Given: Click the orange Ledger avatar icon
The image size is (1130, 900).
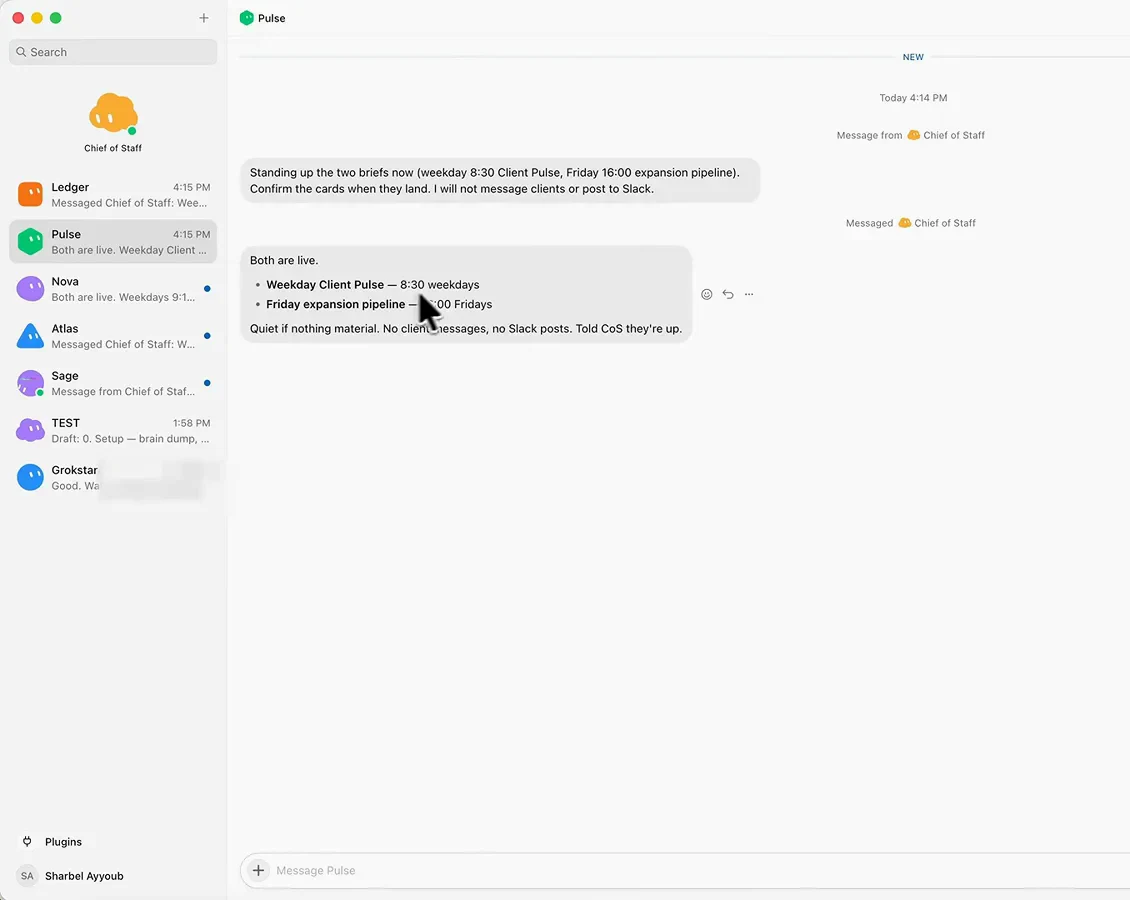Looking at the screenshot, I should click(x=30, y=195).
